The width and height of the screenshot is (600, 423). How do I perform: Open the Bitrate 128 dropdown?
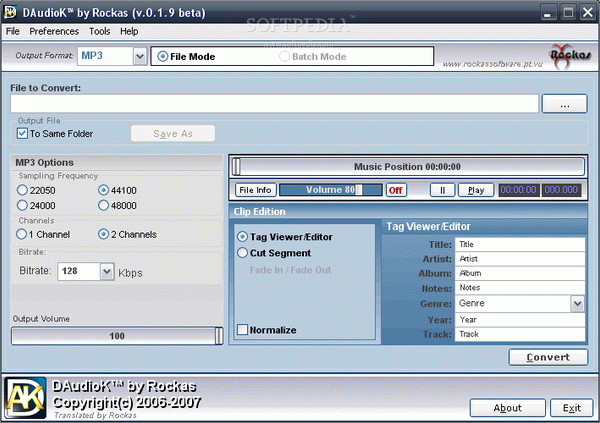pos(107,271)
